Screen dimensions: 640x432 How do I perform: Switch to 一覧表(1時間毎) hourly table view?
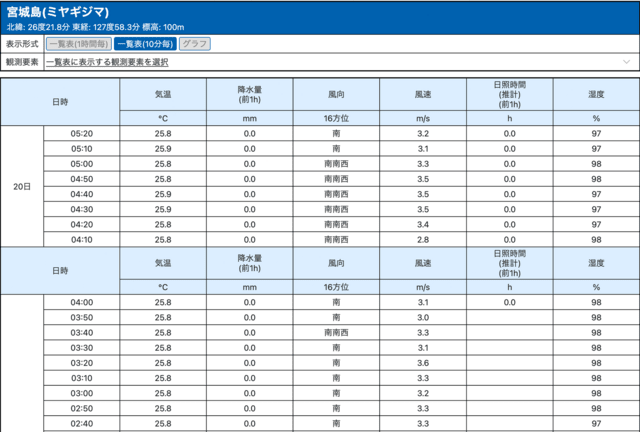pos(78,44)
